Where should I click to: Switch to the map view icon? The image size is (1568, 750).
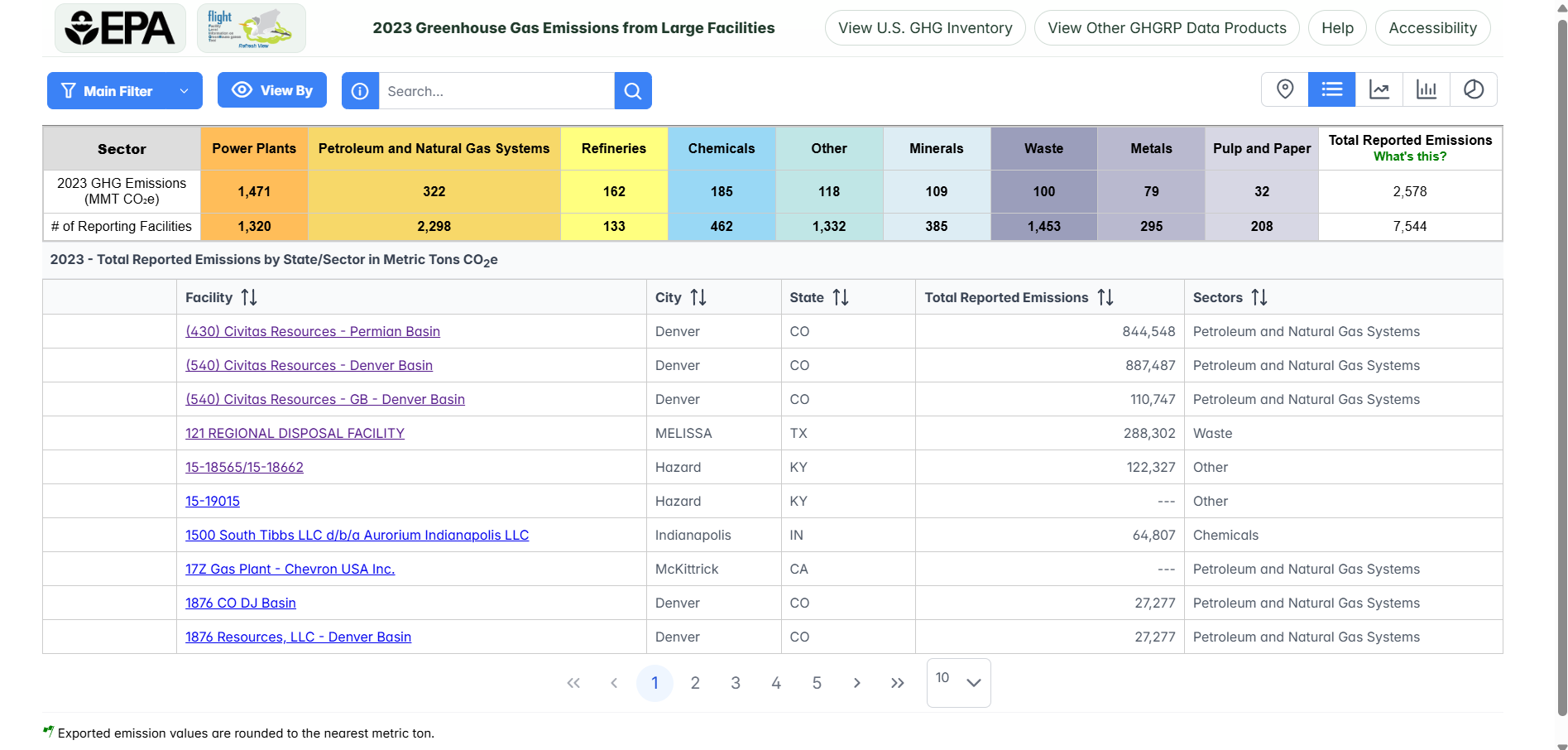1284,89
